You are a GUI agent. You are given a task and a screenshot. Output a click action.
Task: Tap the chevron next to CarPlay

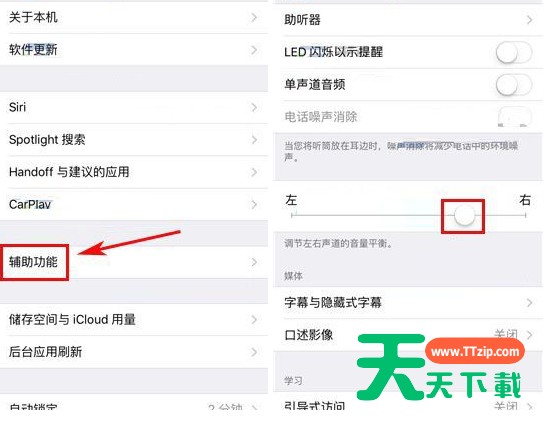pos(254,204)
